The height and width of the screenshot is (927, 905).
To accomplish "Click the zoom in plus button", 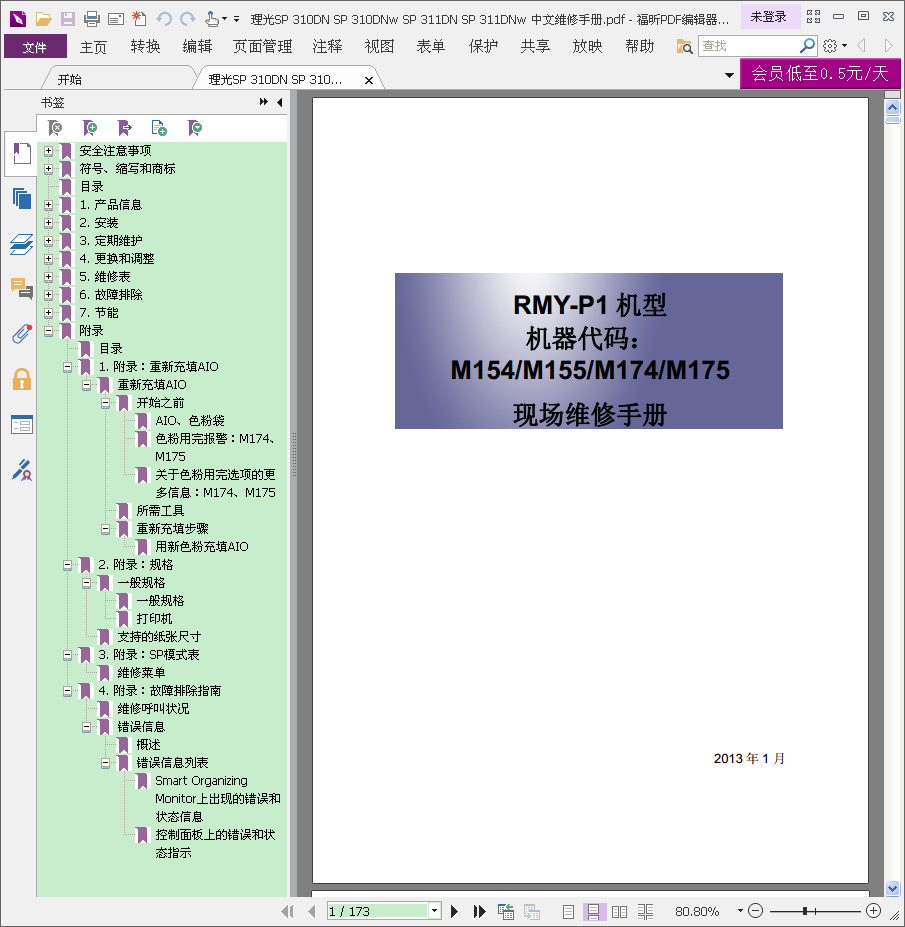I will coord(874,911).
